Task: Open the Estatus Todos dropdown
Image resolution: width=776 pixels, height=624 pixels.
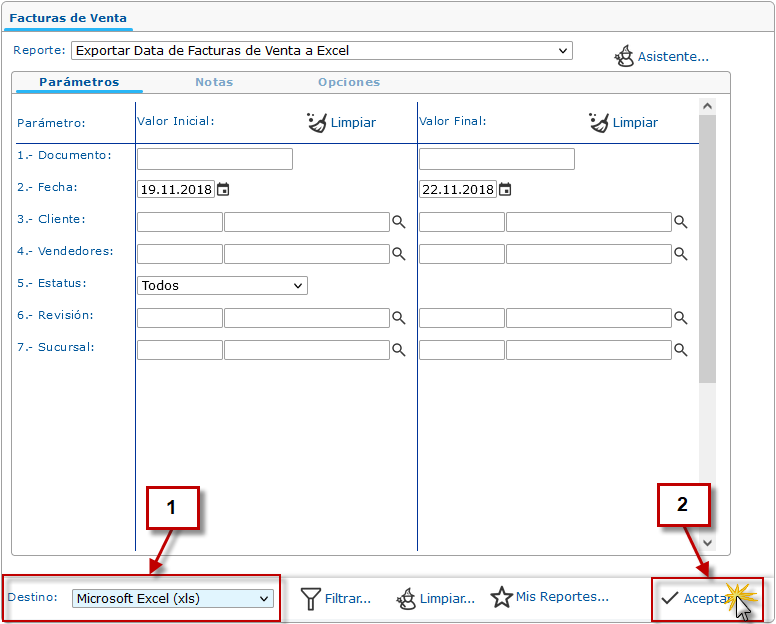Action: (x=222, y=286)
